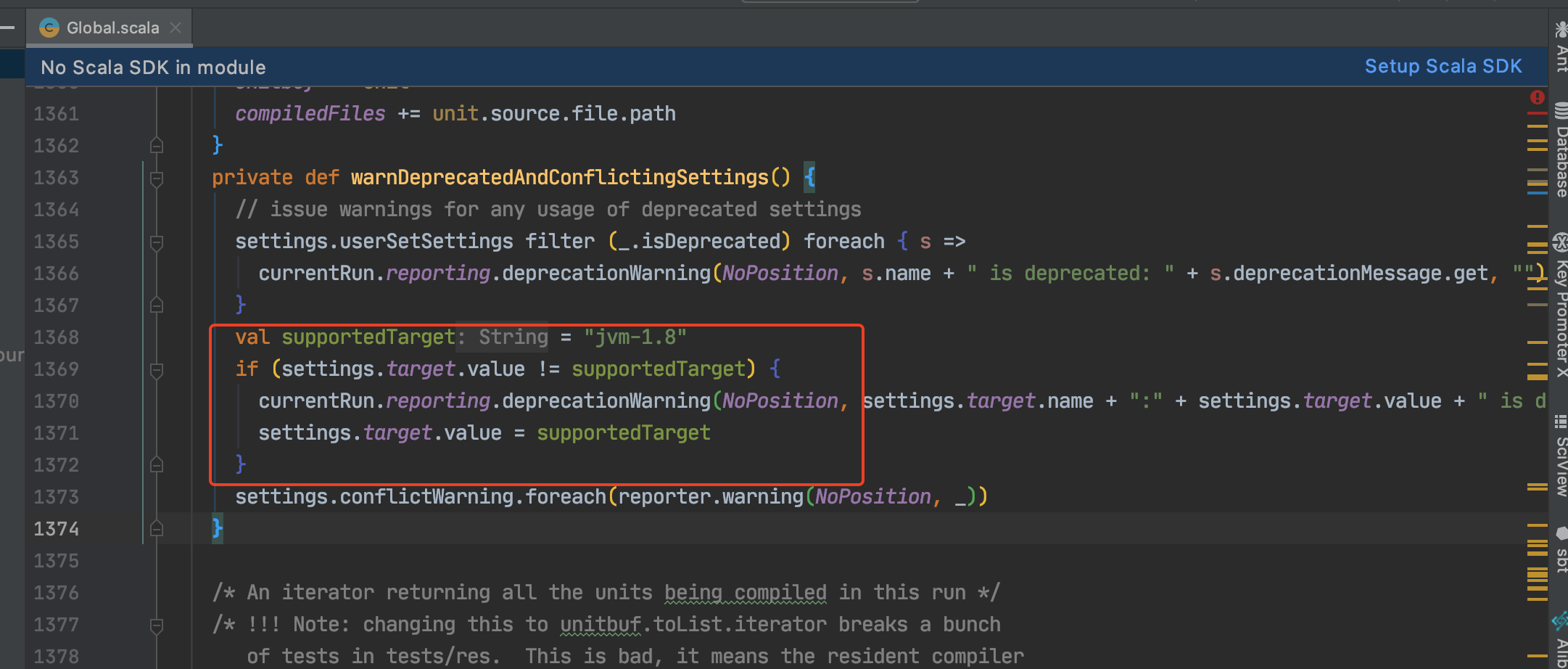Click line number 1361 in gutter
The width and height of the screenshot is (1568, 669).
pyautogui.click(x=57, y=114)
